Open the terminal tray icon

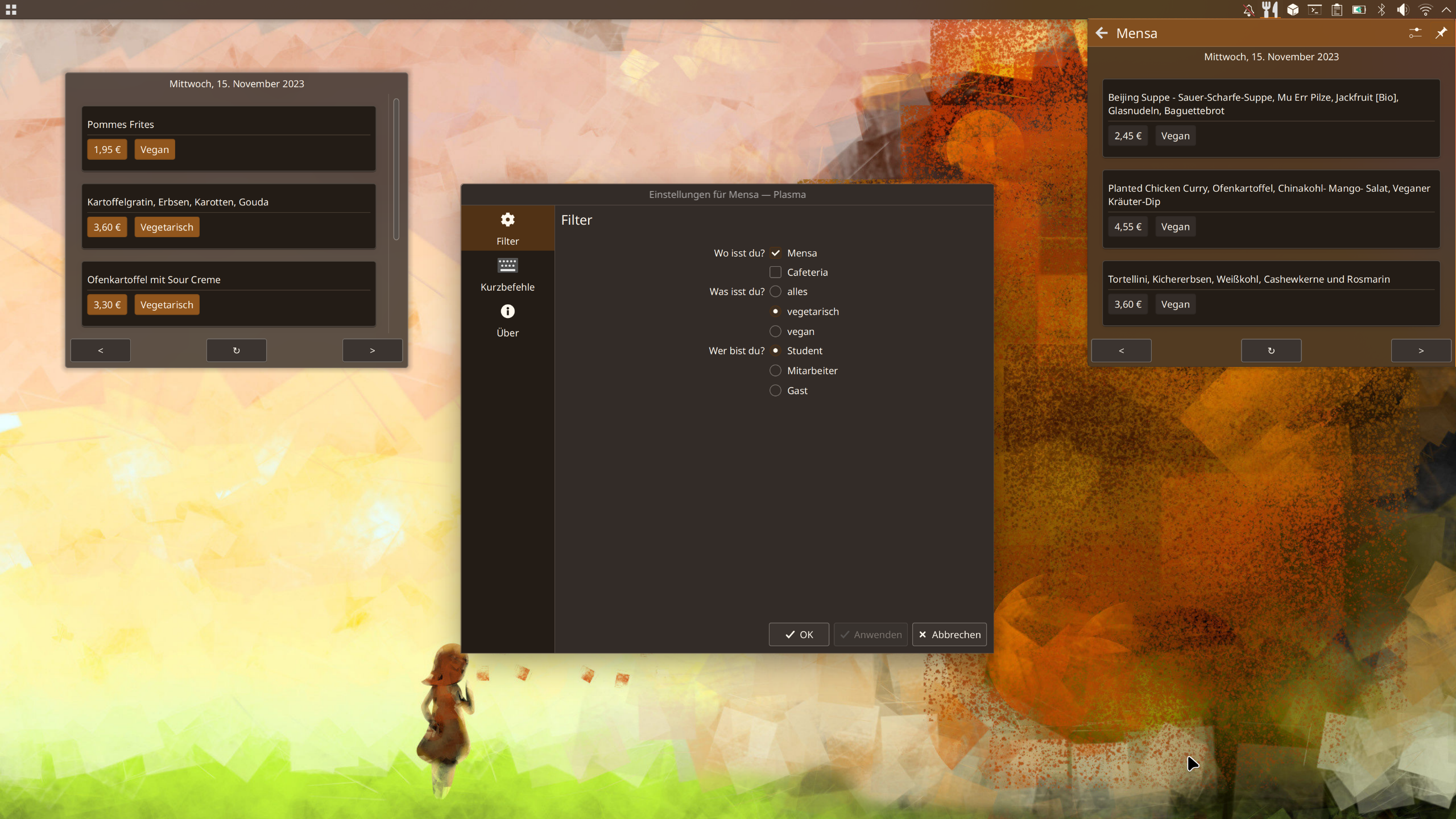pyautogui.click(x=1314, y=10)
